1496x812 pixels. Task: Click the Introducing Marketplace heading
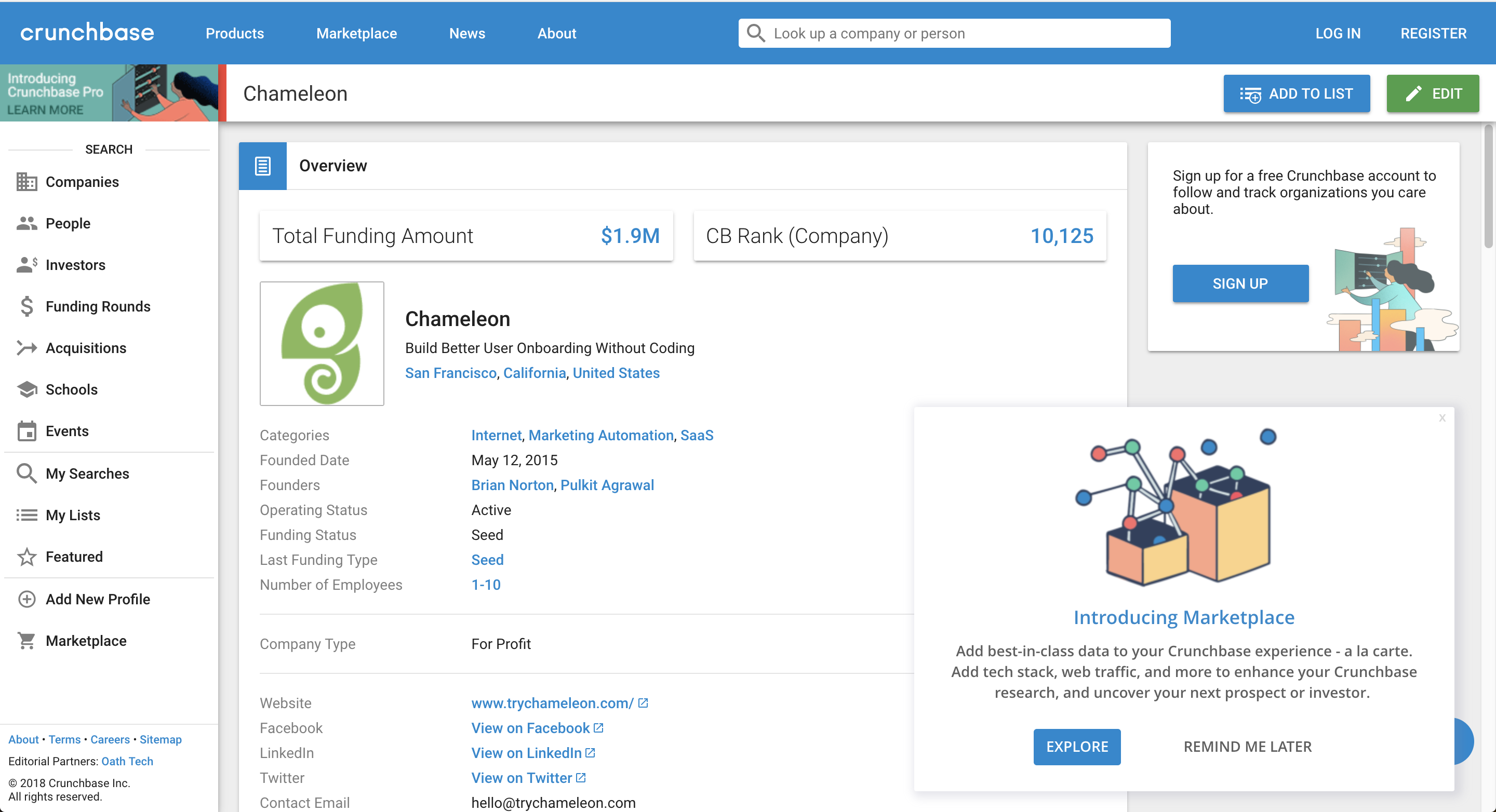(1184, 617)
